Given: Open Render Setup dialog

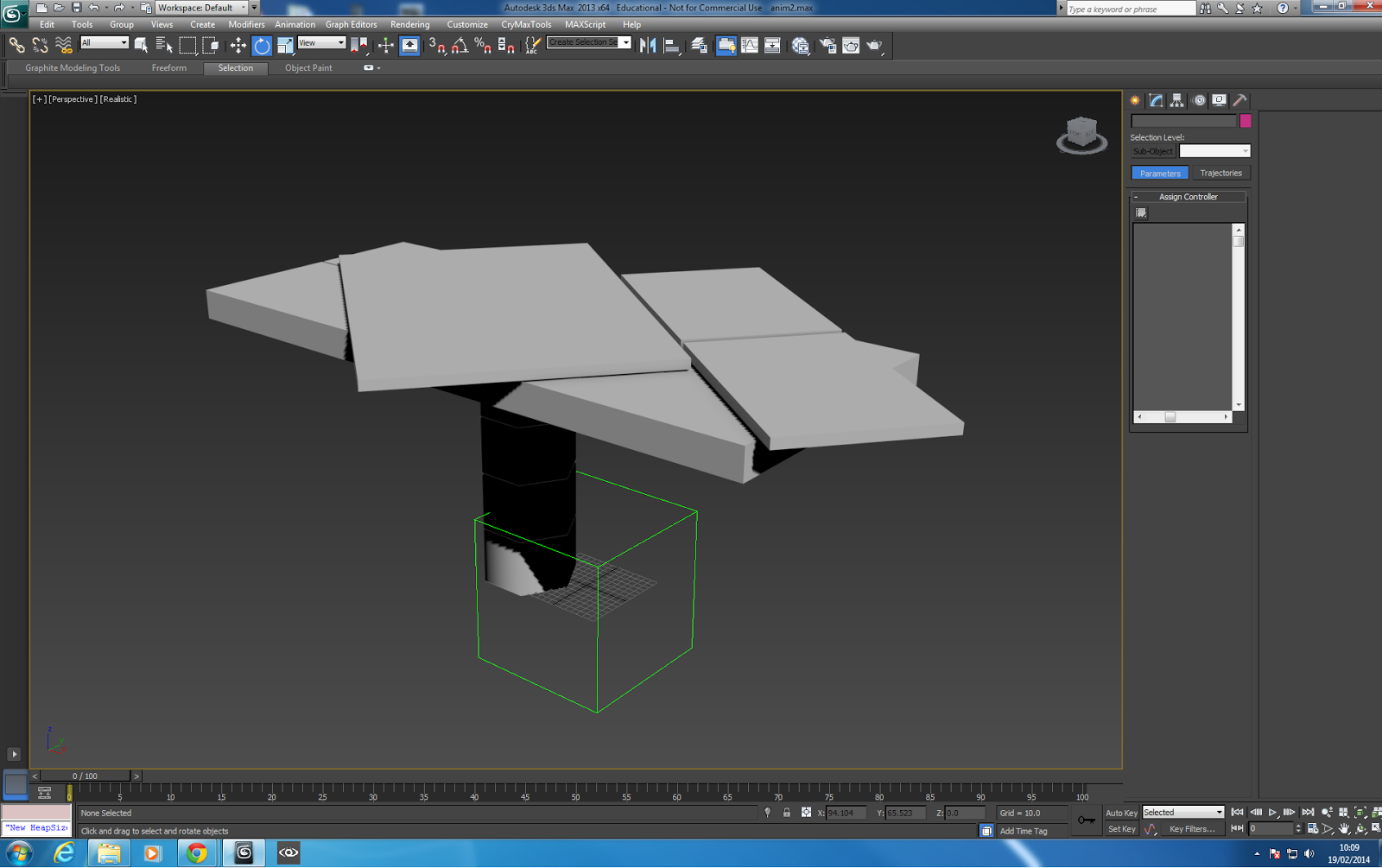Looking at the screenshot, I should pyautogui.click(x=827, y=45).
